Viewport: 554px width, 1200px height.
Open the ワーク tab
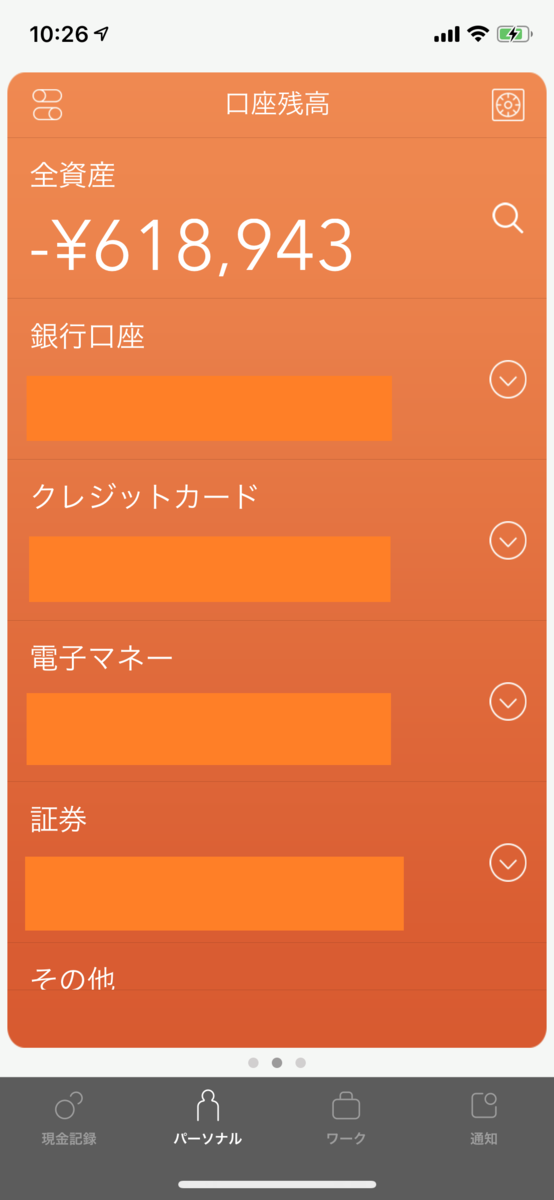click(x=346, y=1118)
